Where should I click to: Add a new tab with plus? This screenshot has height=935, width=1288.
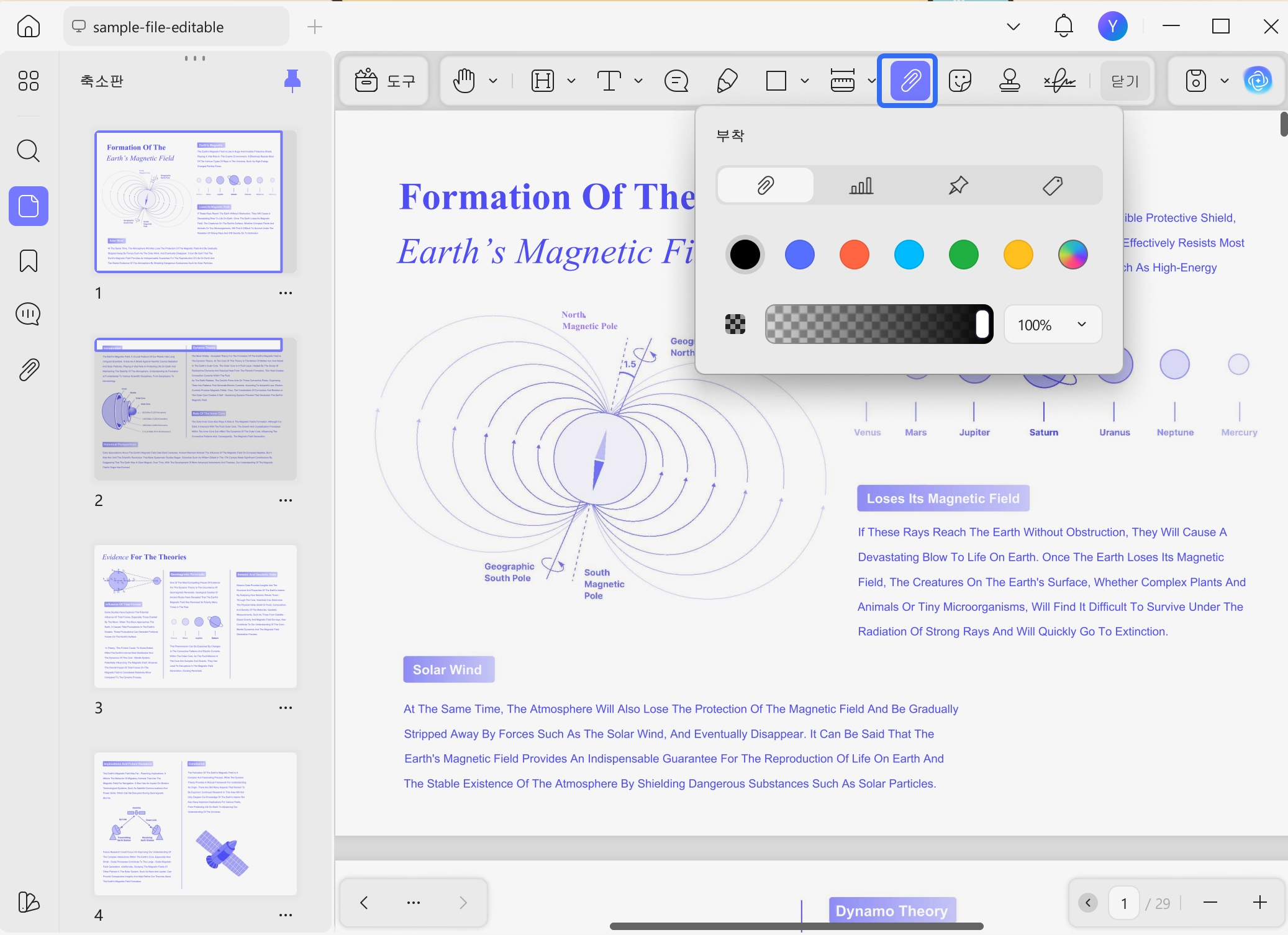click(x=315, y=26)
